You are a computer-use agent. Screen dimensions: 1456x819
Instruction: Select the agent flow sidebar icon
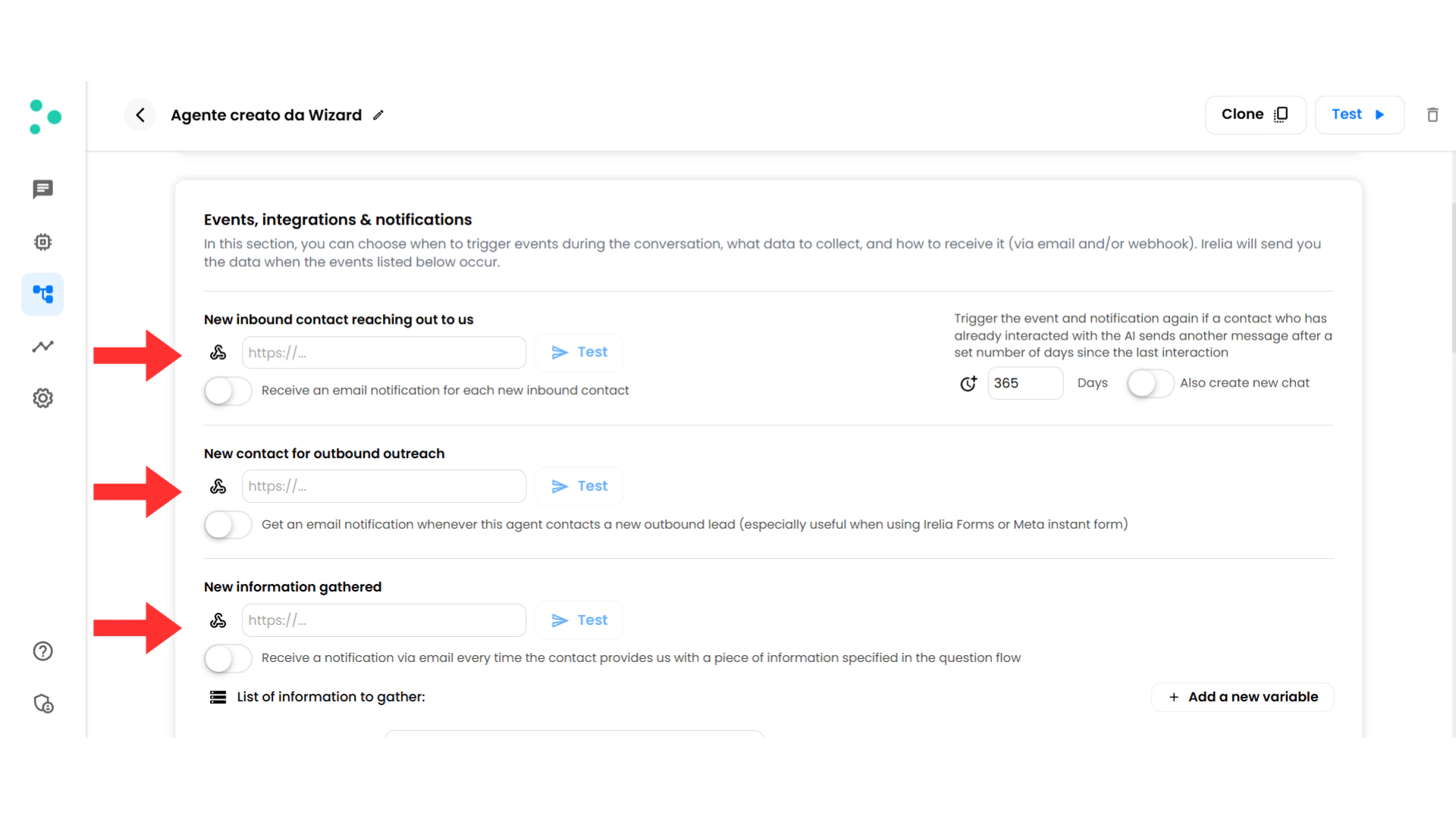click(42, 294)
